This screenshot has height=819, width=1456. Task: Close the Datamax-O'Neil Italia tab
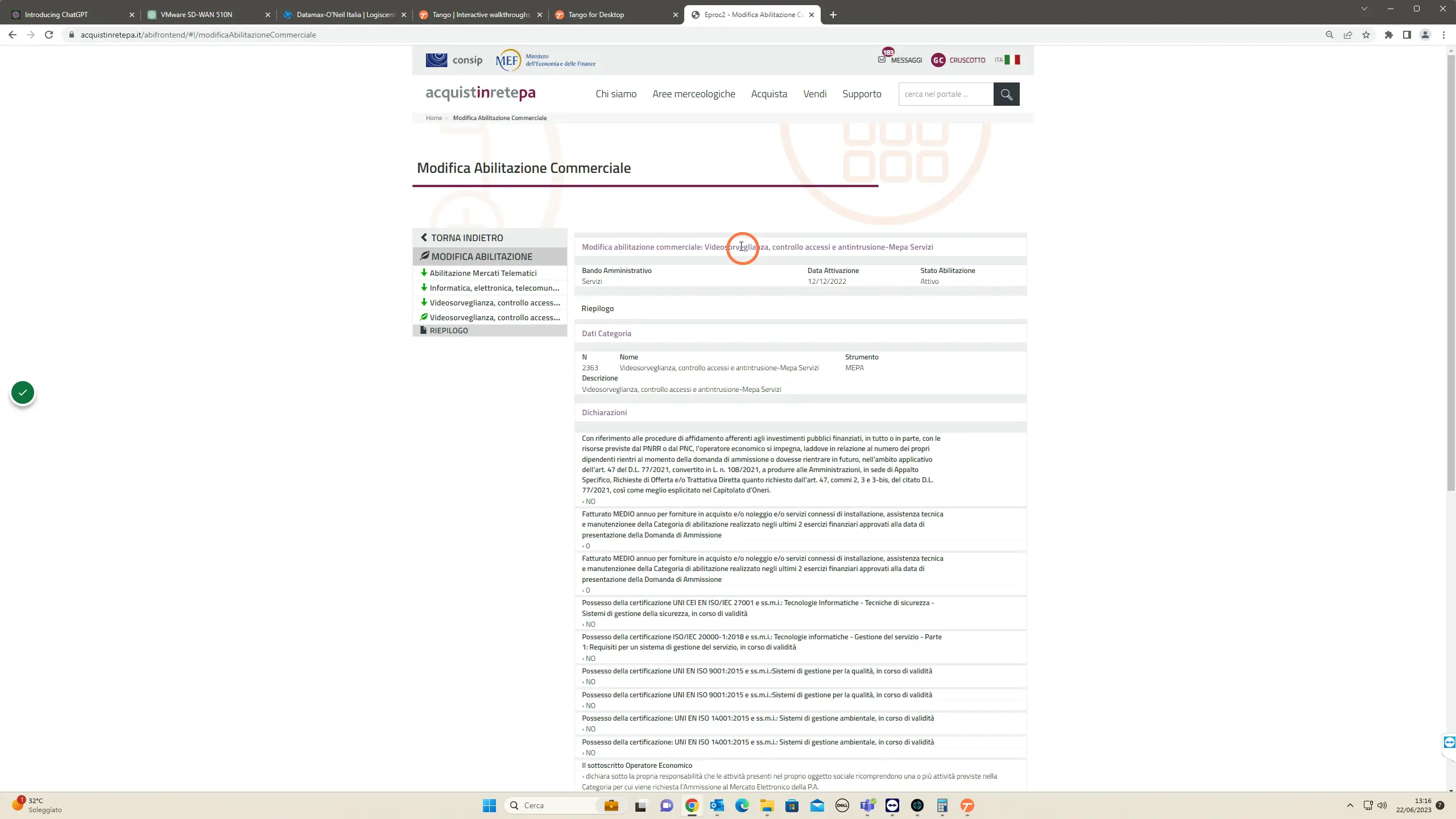(404, 15)
